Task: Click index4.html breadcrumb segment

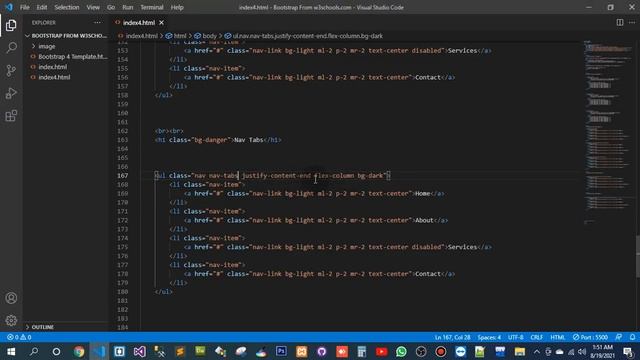Action: coord(141,36)
